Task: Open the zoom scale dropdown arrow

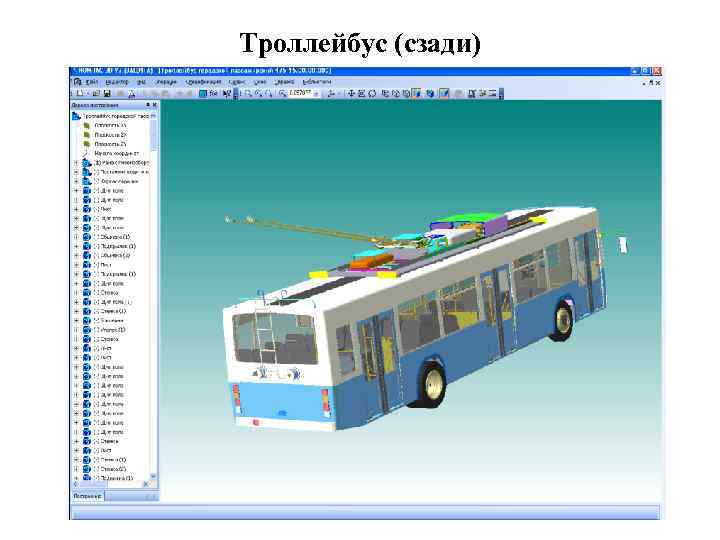Action: (315, 94)
